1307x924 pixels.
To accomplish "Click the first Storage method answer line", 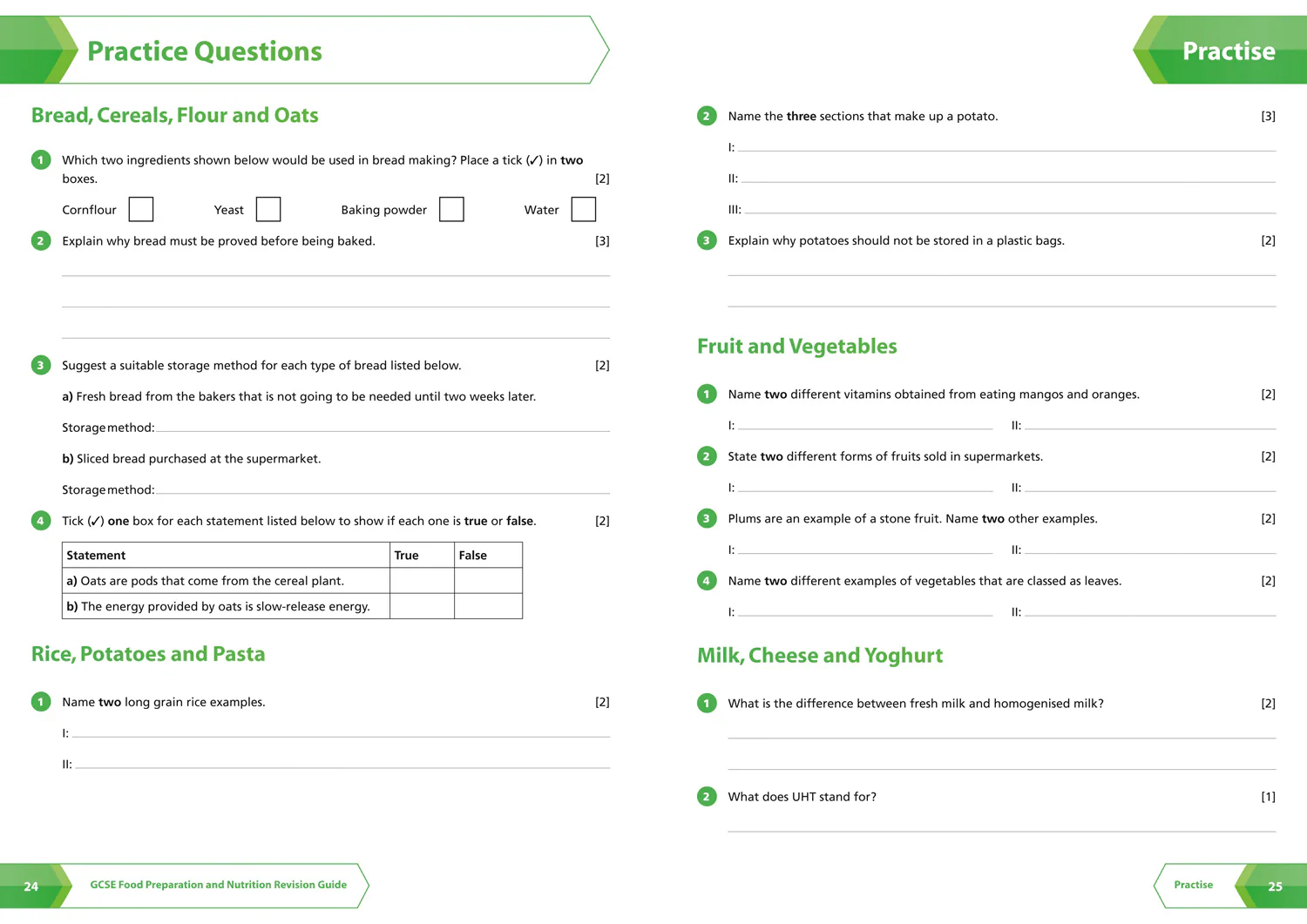I will point(383,428).
